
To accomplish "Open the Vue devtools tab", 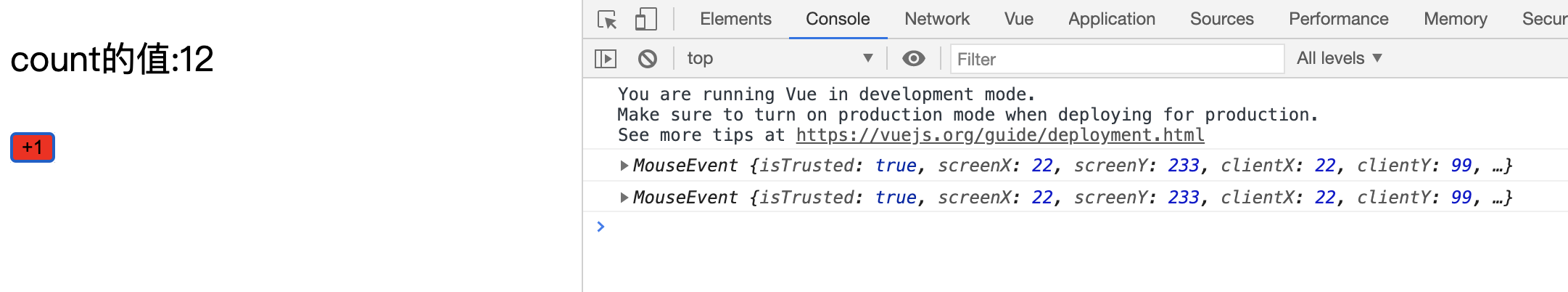I will (x=1019, y=19).
